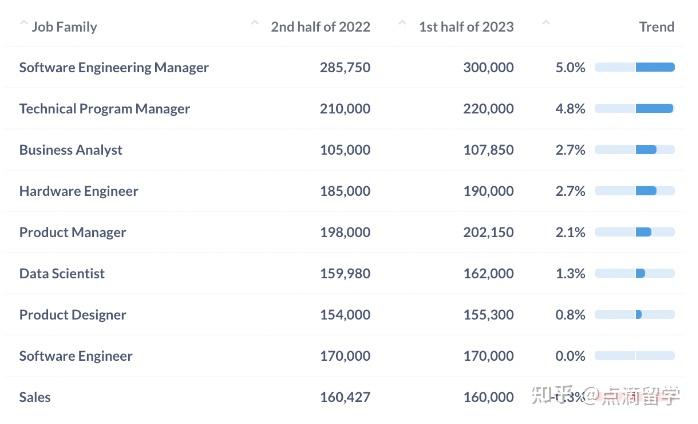
Task: Click the Technical Program Manager trend bar
Action: click(635, 108)
